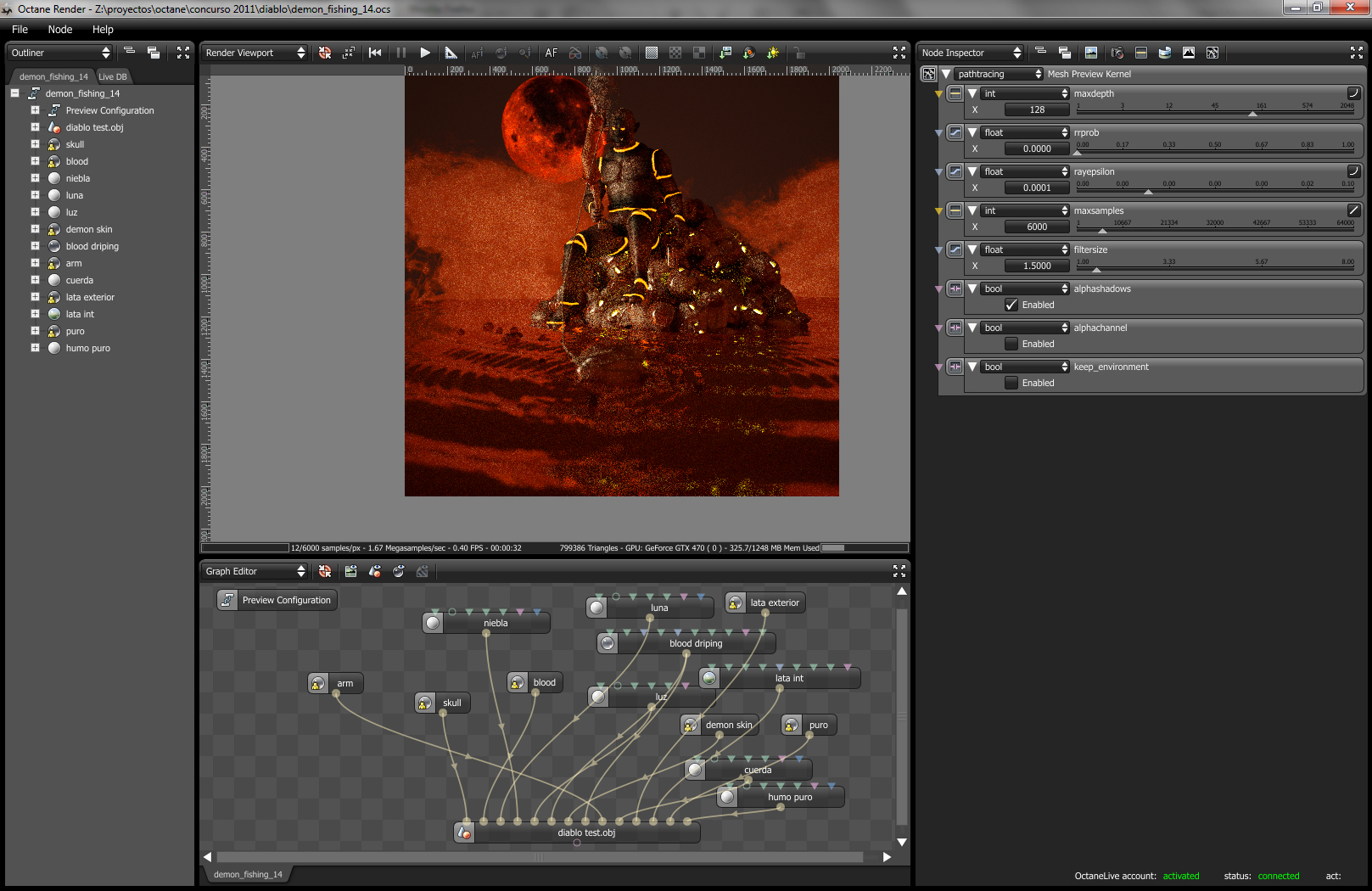Disable the alphashadows Enabled checkbox
Image resolution: width=1372 pixels, height=891 pixels.
click(x=1011, y=305)
